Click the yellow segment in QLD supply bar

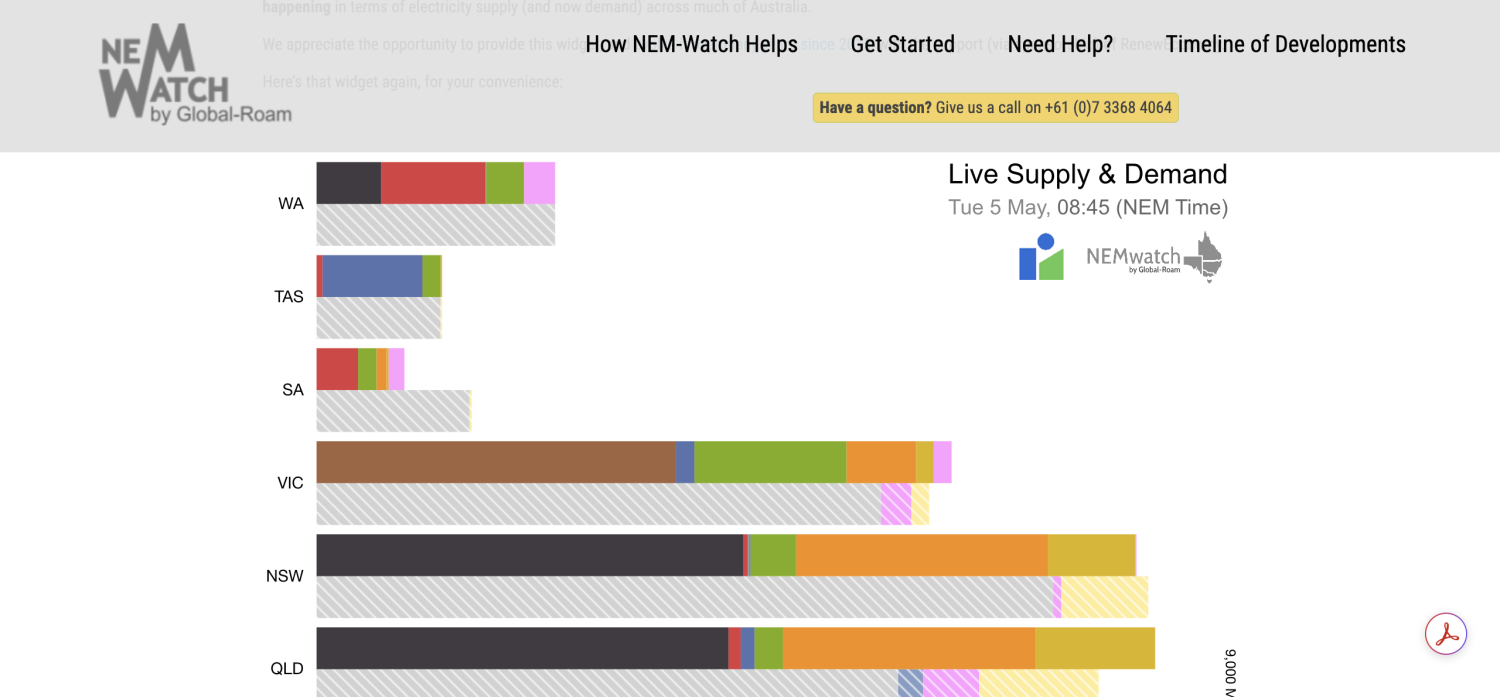point(1095,648)
